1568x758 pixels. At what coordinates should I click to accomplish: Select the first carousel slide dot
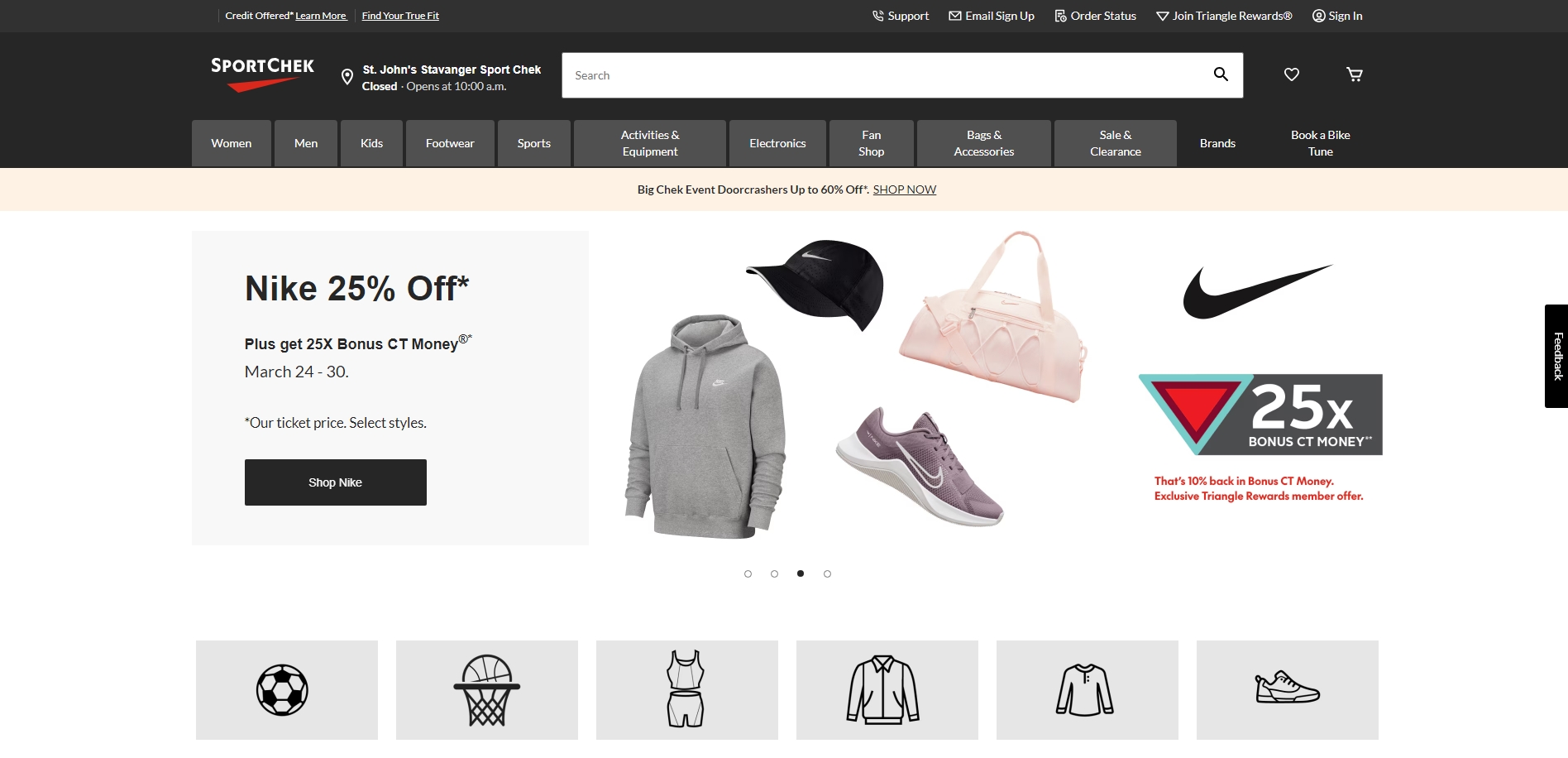(748, 573)
